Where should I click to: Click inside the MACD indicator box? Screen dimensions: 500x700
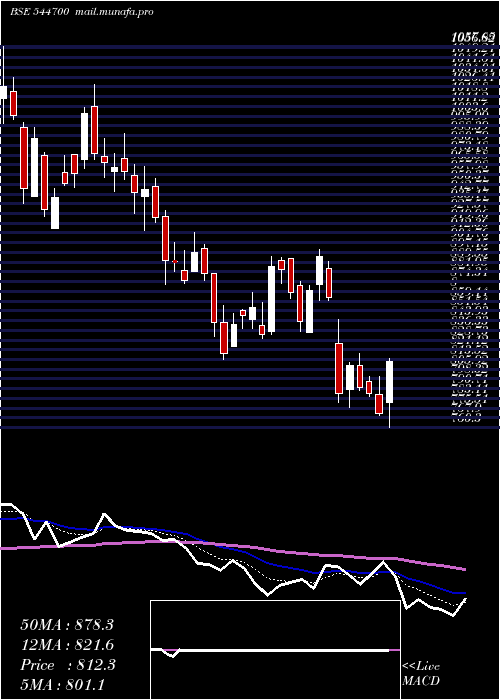[x=275, y=650]
